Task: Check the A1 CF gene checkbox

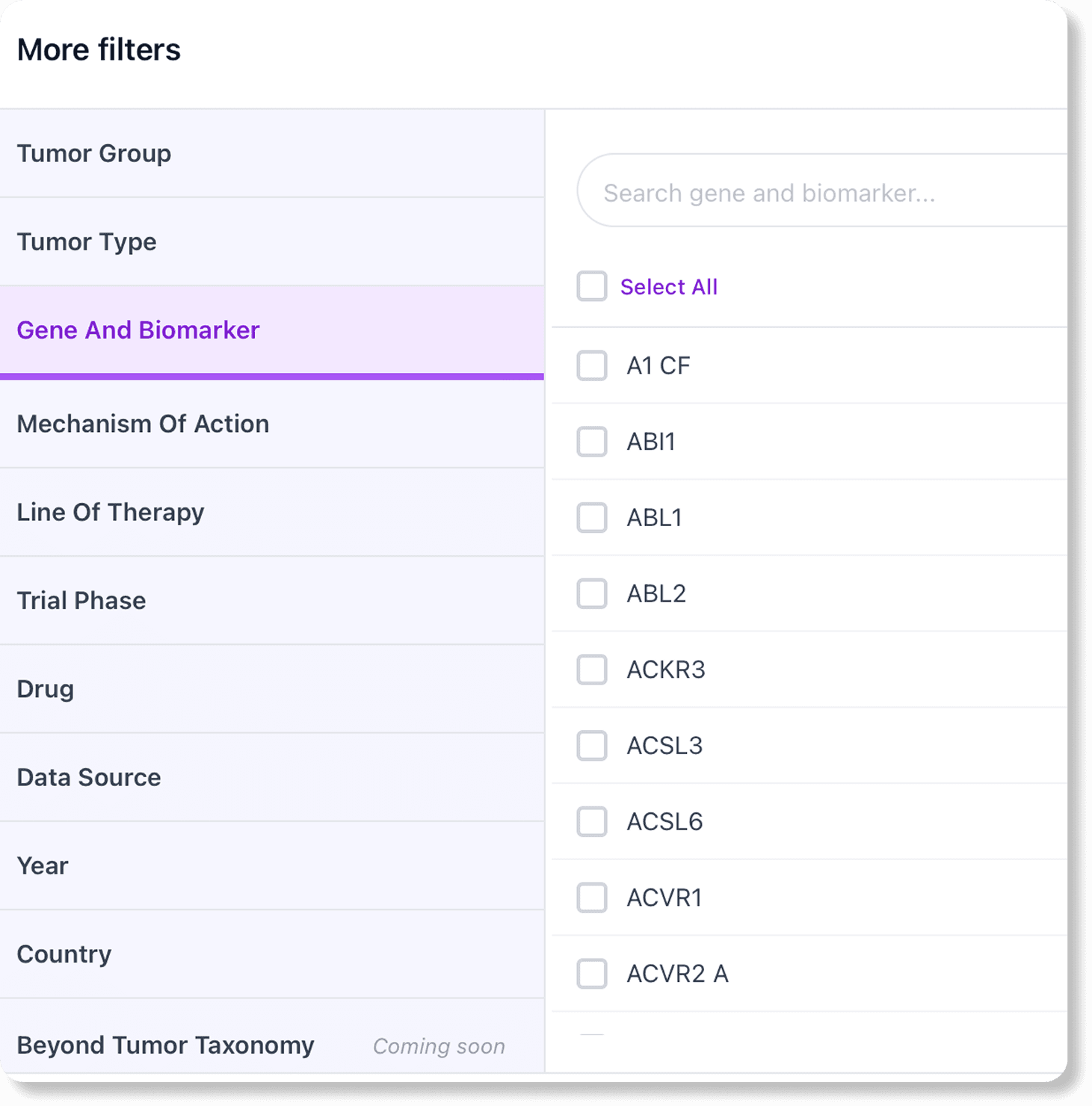Action: pyautogui.click(x=592, y=366)
